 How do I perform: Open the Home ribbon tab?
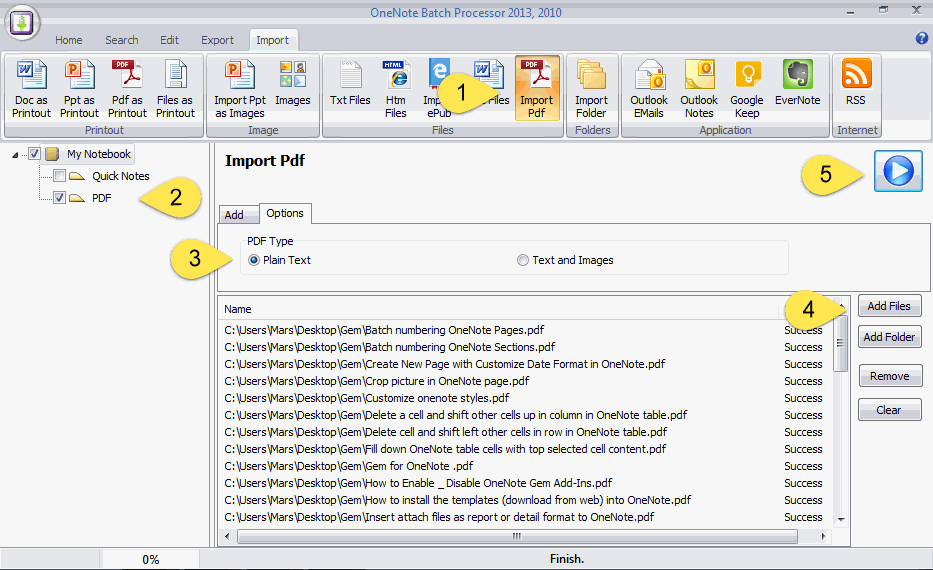[x=68, y=40]
